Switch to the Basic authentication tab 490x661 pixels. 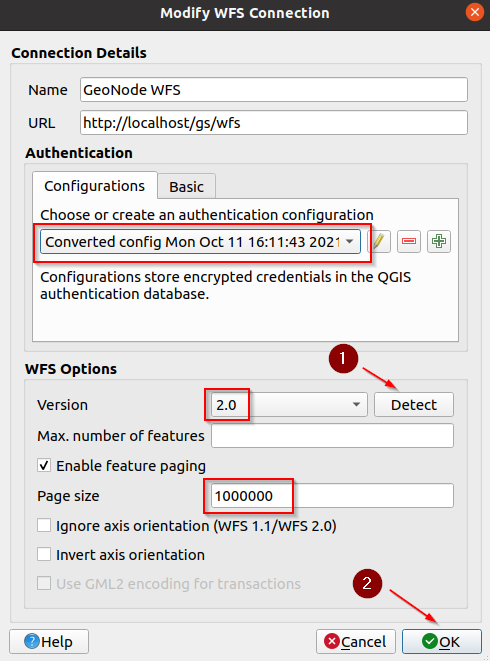click(186, 186)
